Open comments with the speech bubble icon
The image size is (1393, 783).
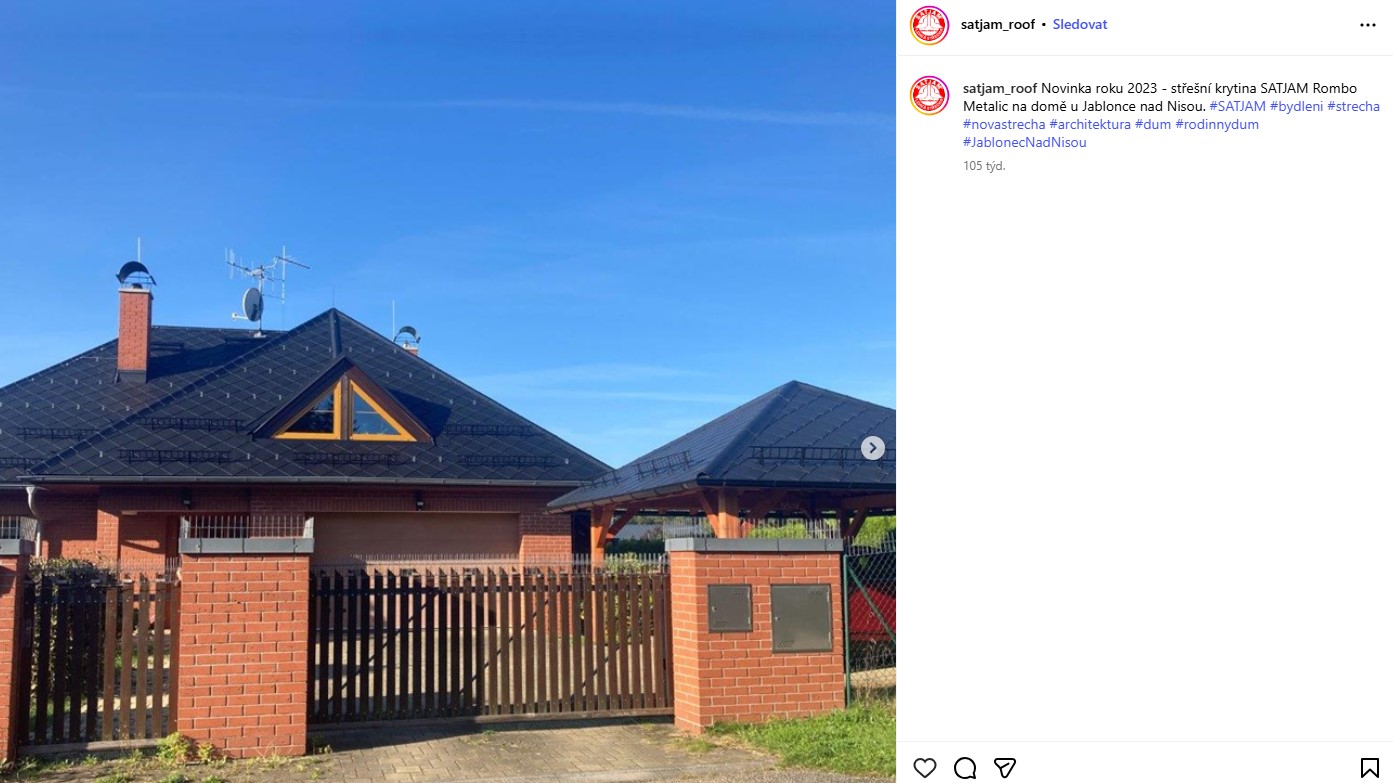965,768
